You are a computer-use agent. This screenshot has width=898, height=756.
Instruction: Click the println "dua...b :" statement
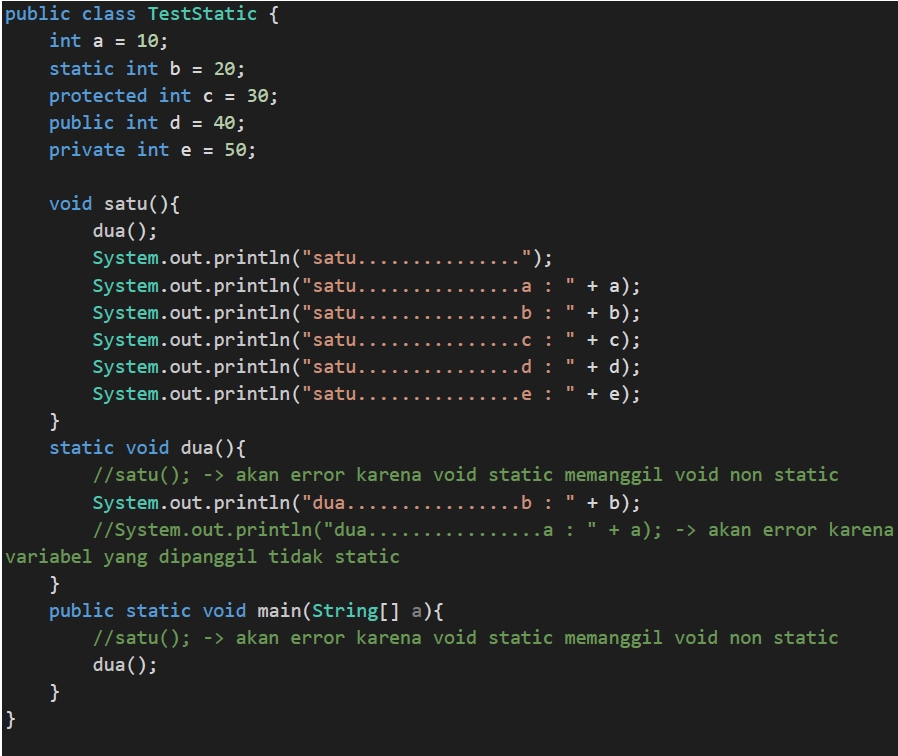366,503
